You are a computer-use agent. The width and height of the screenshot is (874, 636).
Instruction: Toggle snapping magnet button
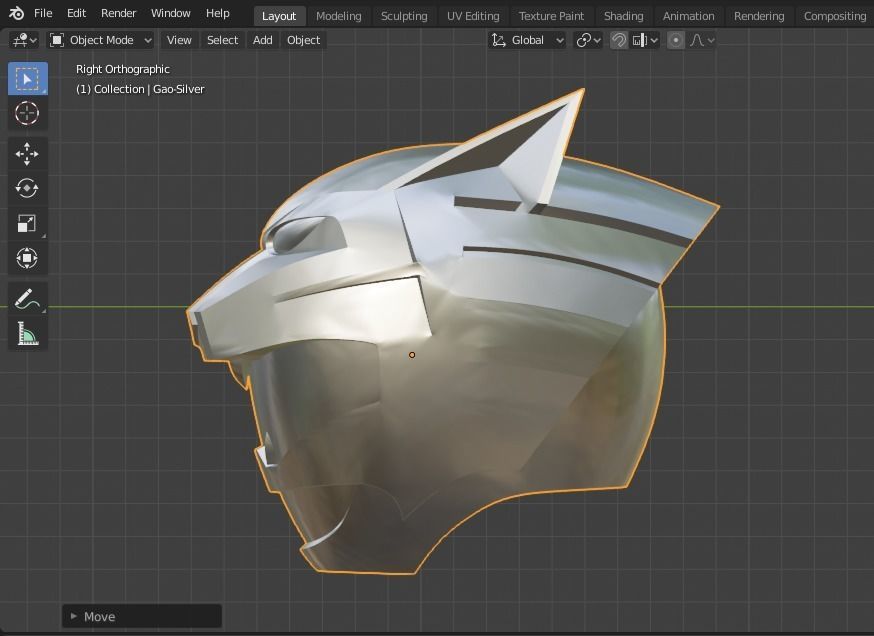point(619,40)
